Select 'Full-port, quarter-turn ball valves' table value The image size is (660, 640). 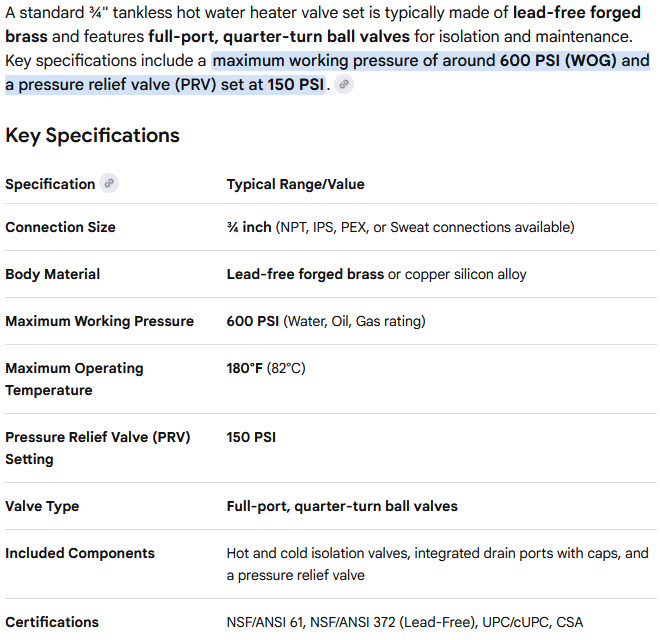pyautogui.click(x=342, y=506)
